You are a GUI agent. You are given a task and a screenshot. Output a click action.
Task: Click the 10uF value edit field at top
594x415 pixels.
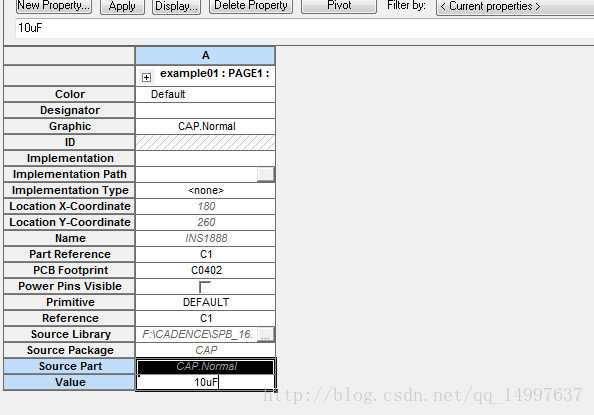click(x=305, y=28)
